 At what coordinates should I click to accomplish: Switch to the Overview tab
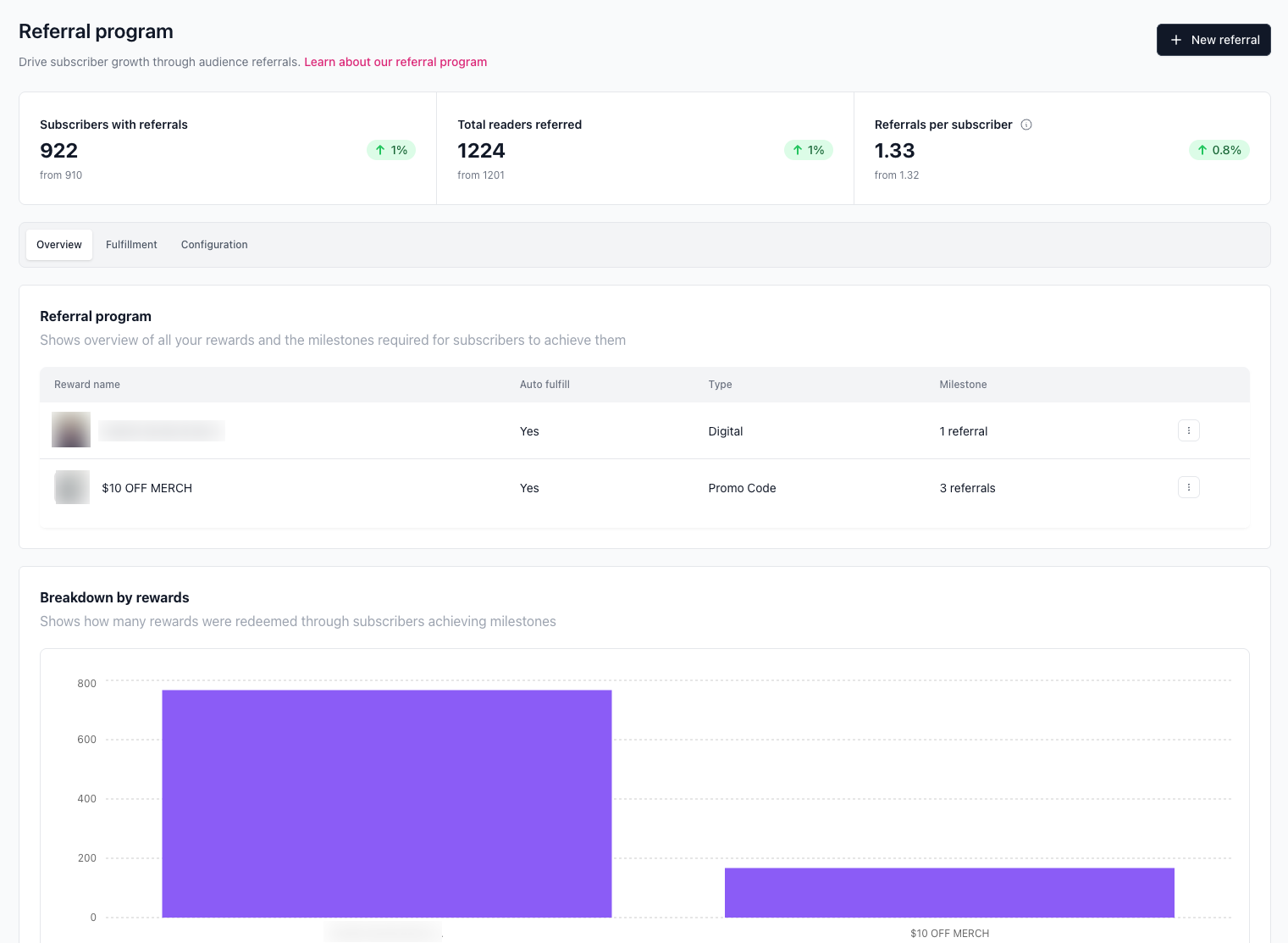[59, 245]
